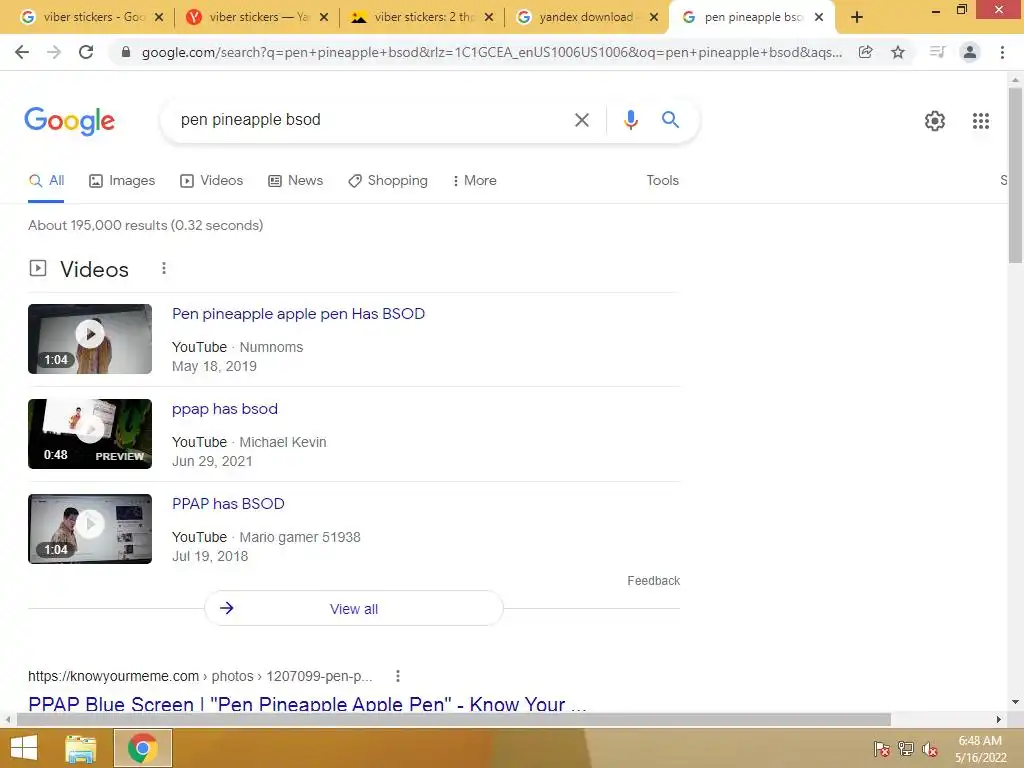Screen dimensions: 1024x768
Task: Click the knowyourmeme.com URL breadcrumb
Action: [x=200, y=677]
